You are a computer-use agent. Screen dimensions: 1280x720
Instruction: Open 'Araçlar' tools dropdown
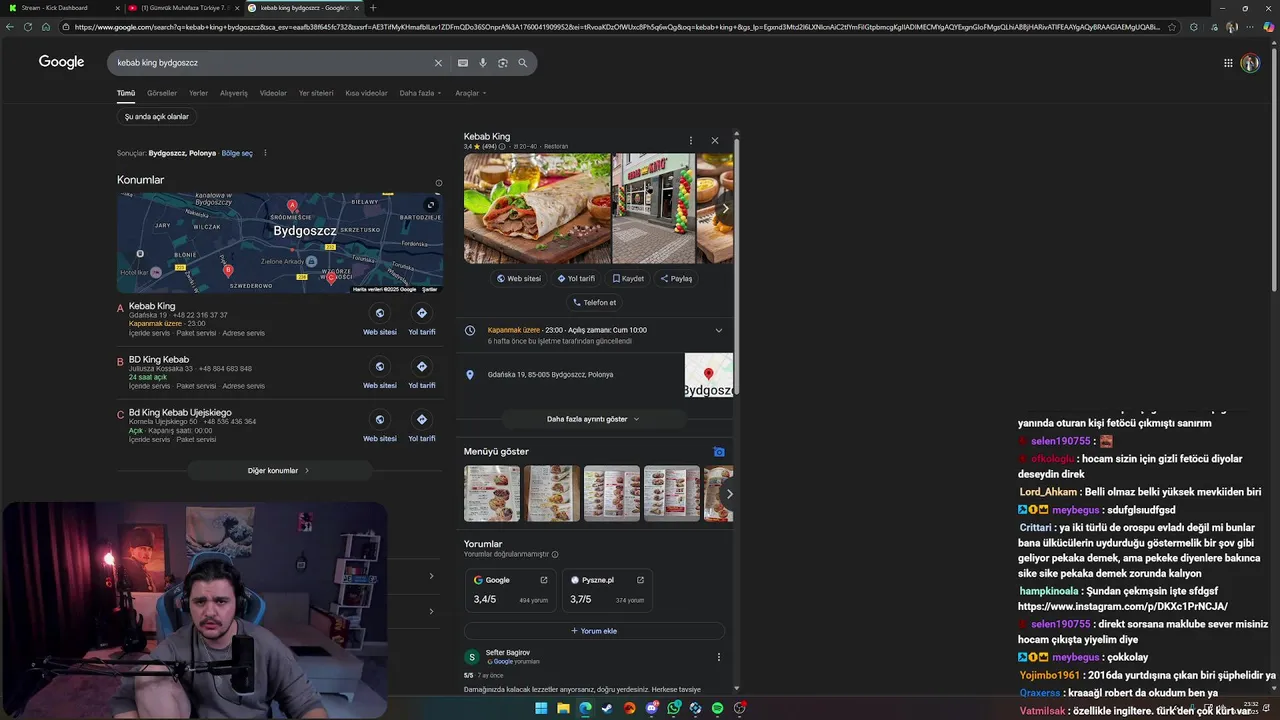[470, 93]
